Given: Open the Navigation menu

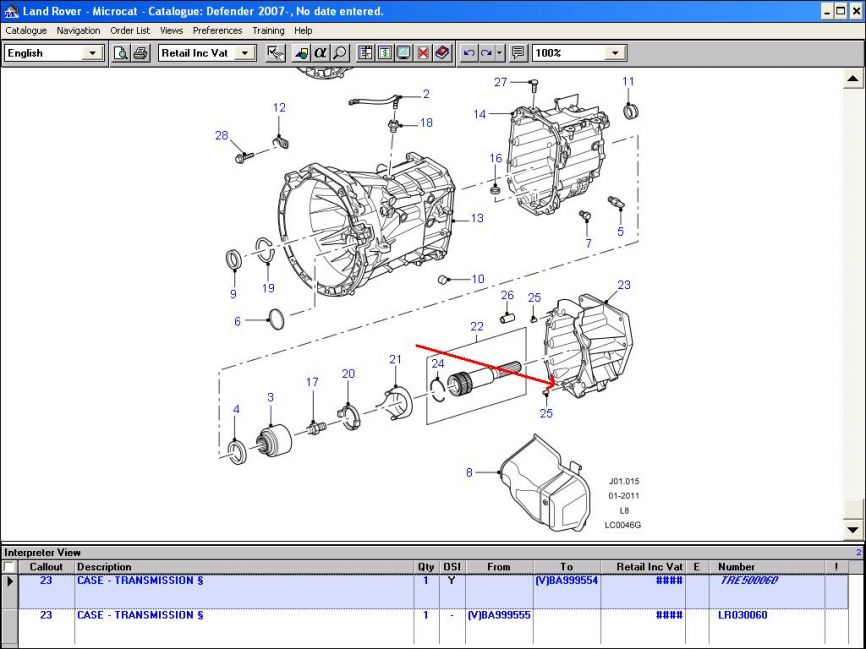Looking at the screenshot, I should point(78,31).
